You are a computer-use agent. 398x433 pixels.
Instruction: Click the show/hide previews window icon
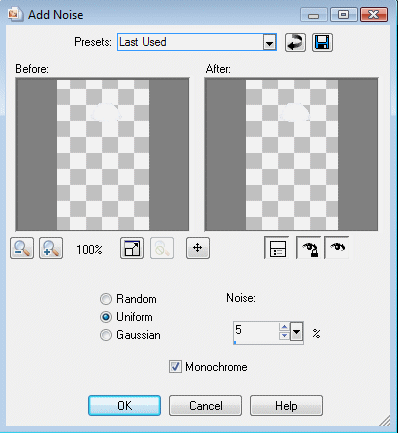(132, 248)
